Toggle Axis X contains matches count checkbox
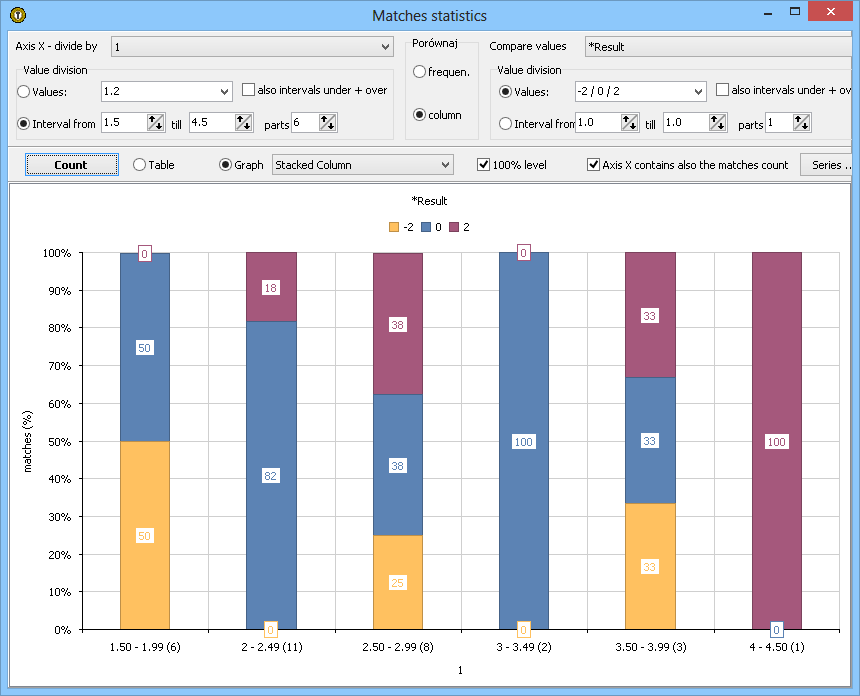 coord(594,165)
